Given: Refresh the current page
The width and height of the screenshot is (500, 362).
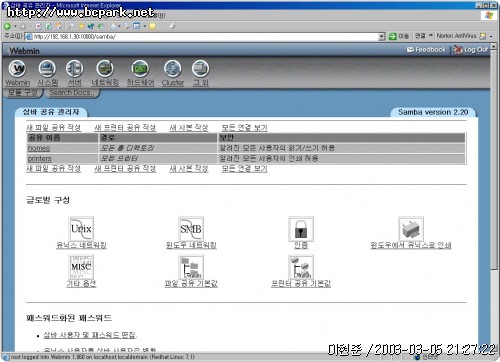Looking at the screenshot, I should (48, 26).
